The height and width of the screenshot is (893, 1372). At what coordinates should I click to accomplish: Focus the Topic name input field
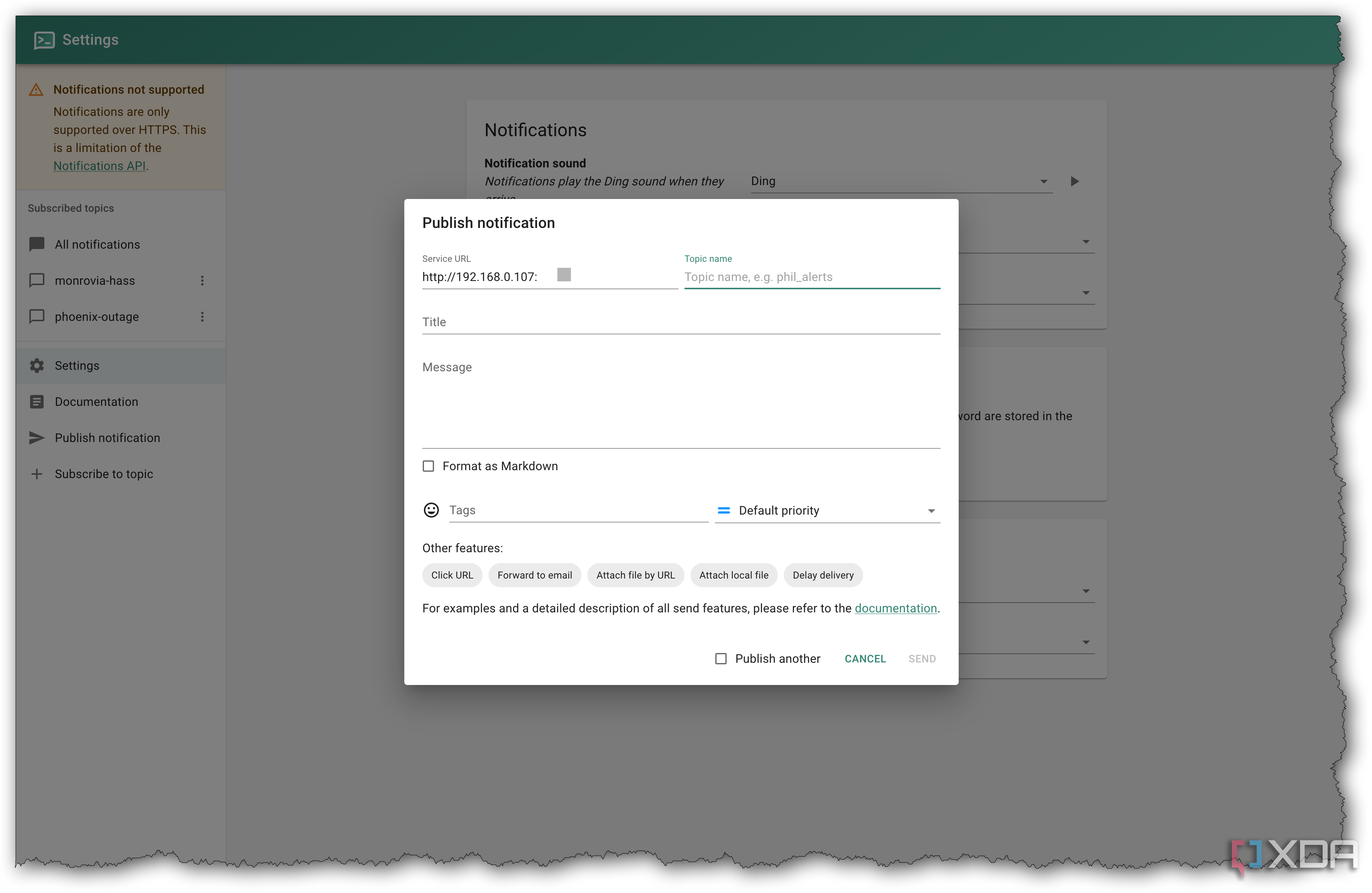point(812,277)
